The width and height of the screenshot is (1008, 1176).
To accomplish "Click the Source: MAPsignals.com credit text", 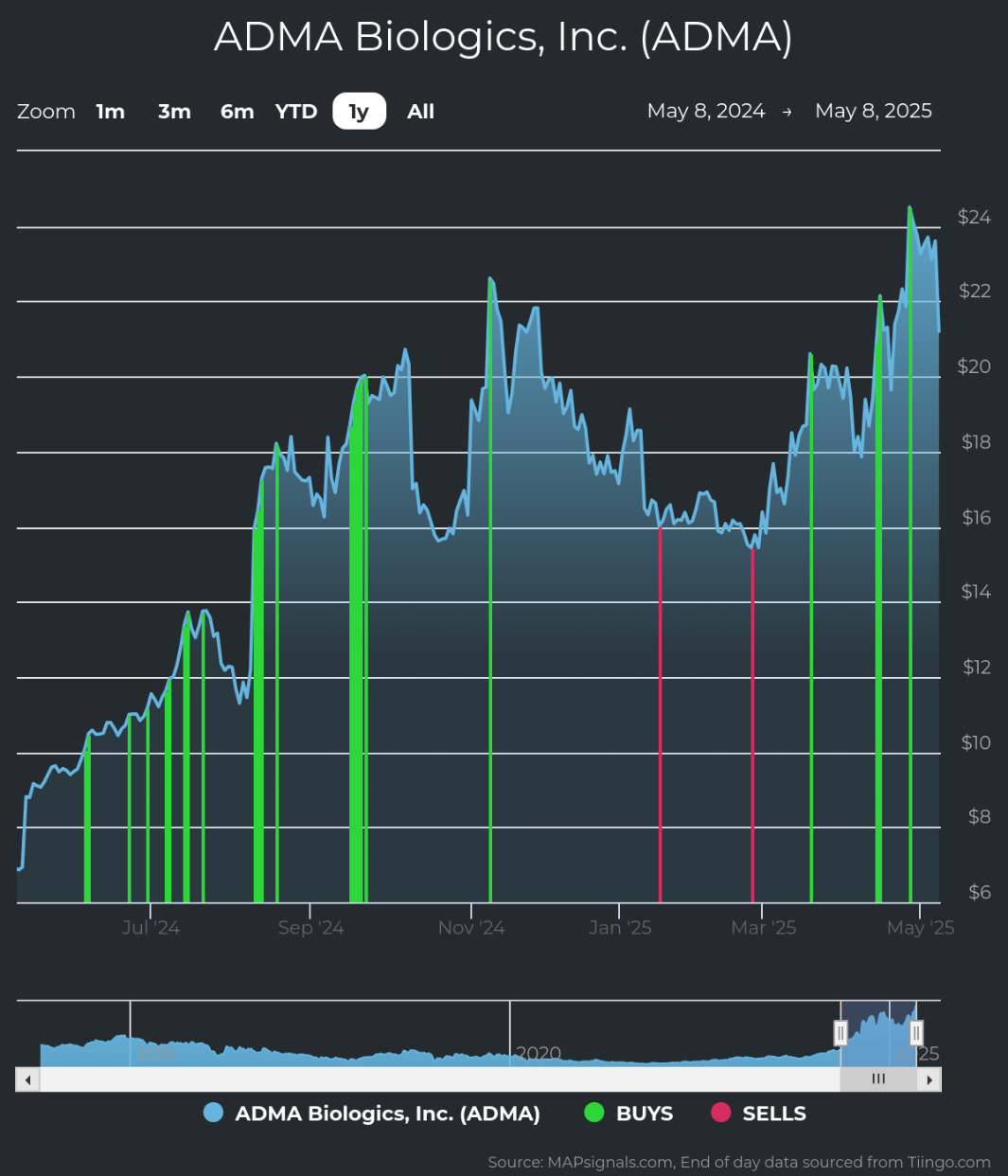I will (x=739, y=1162).
